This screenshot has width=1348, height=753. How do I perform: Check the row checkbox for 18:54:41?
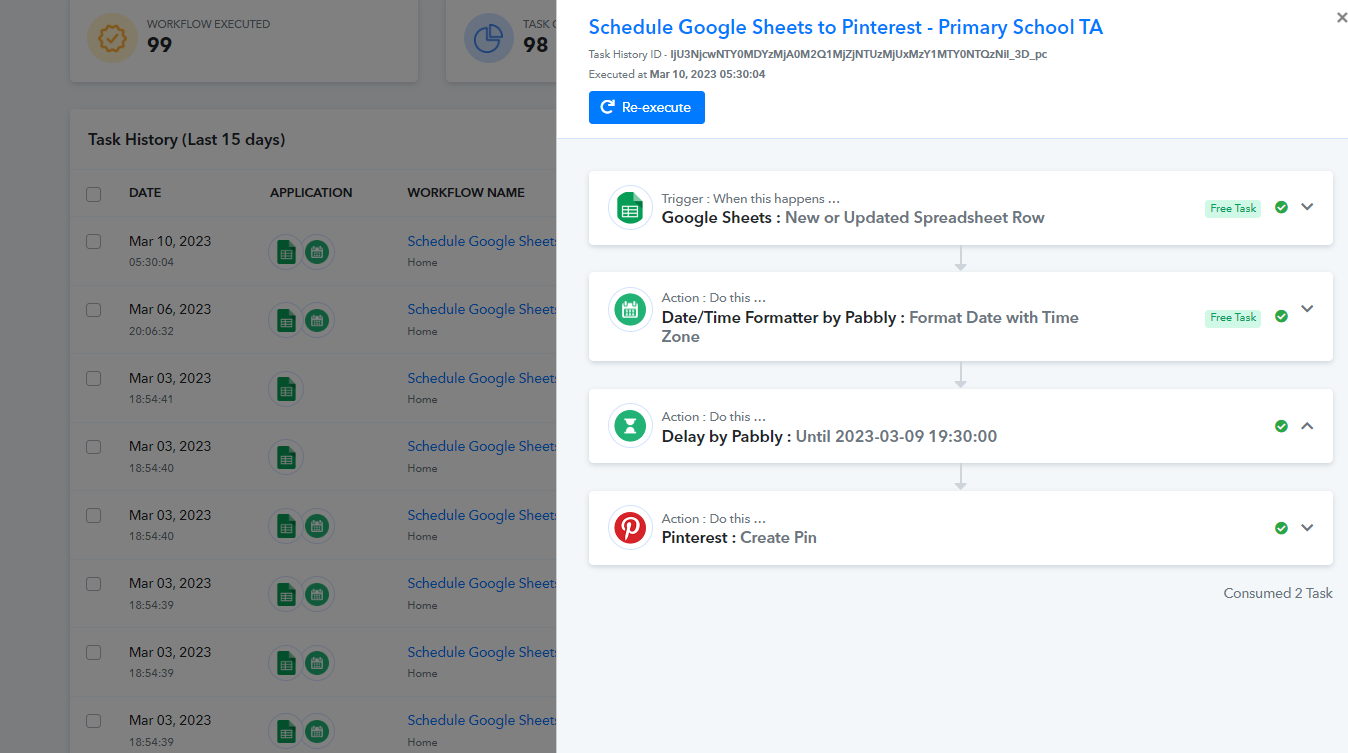click(x=94, y=378)
